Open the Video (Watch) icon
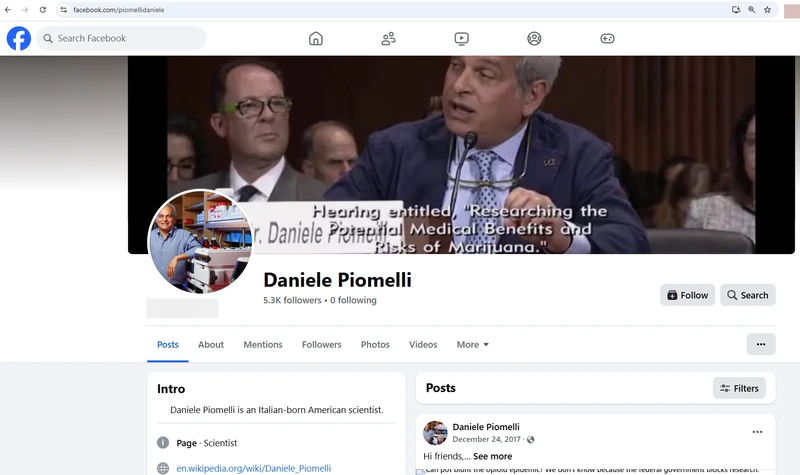Viewport: 800px width, 475px height. point(461,38)
